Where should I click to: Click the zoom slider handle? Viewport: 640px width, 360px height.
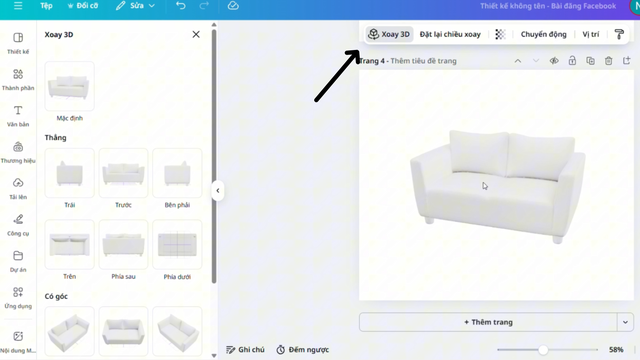click(x=543, y=350)
